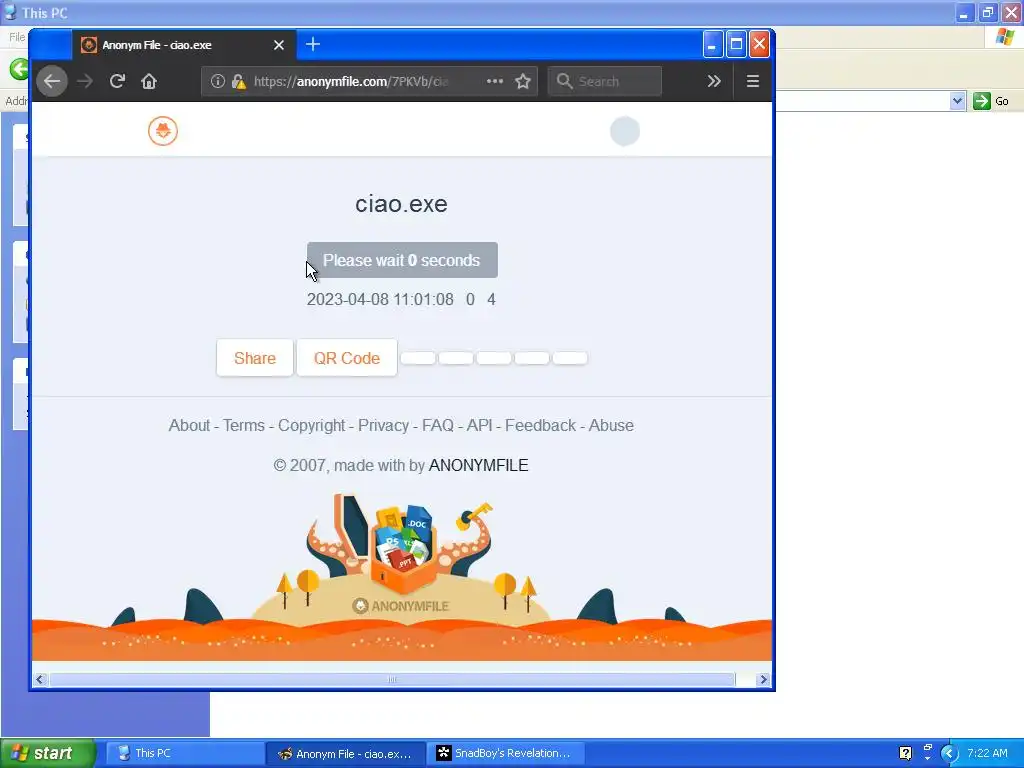Image resolution: width=1024 pixels, height=768 pixels.
Task: Click the ciao.exe file name heading
Action: tap(401, 204)
